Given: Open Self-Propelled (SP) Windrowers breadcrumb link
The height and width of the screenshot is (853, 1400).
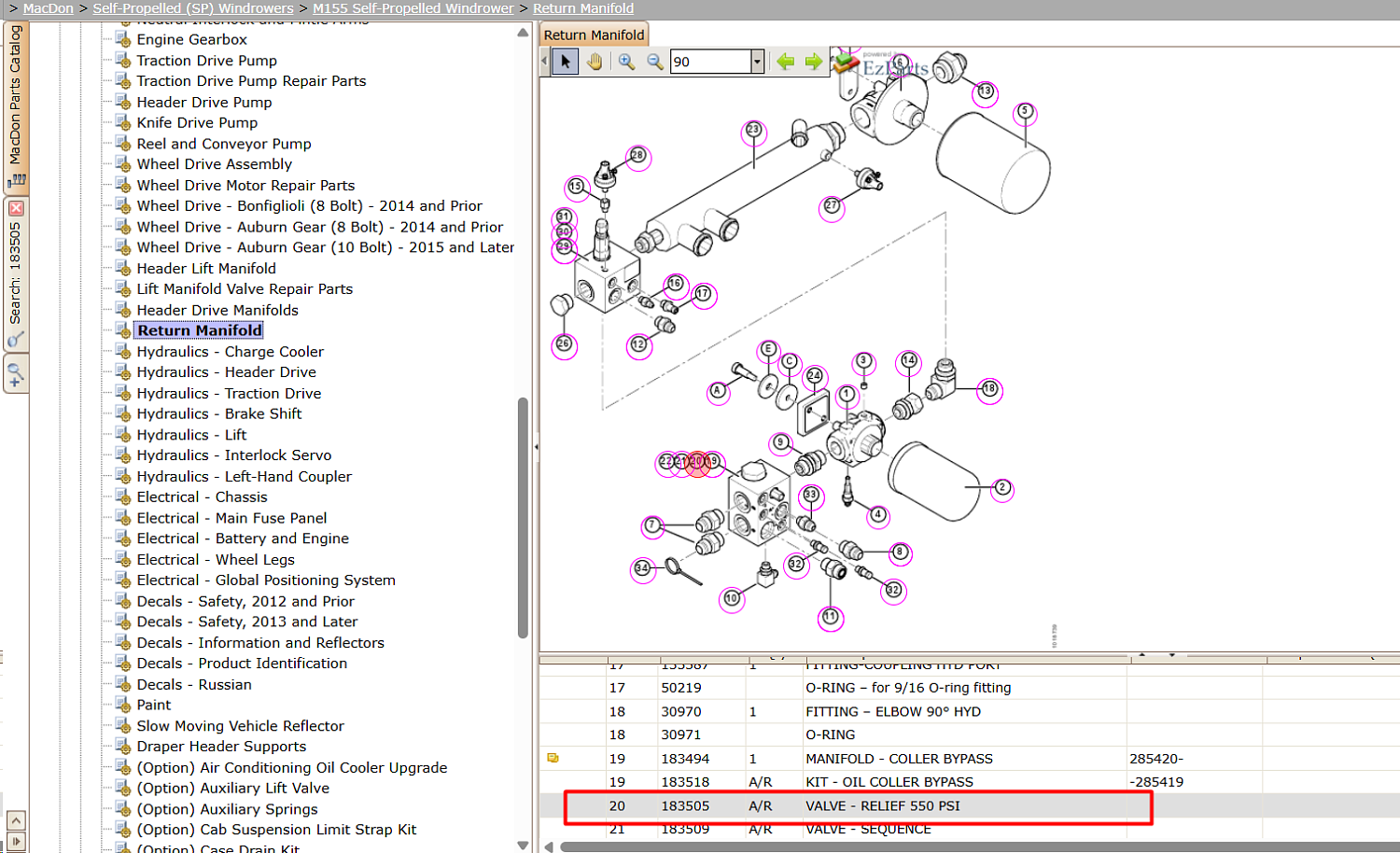Looking at the screenshot, I should 193,8.
